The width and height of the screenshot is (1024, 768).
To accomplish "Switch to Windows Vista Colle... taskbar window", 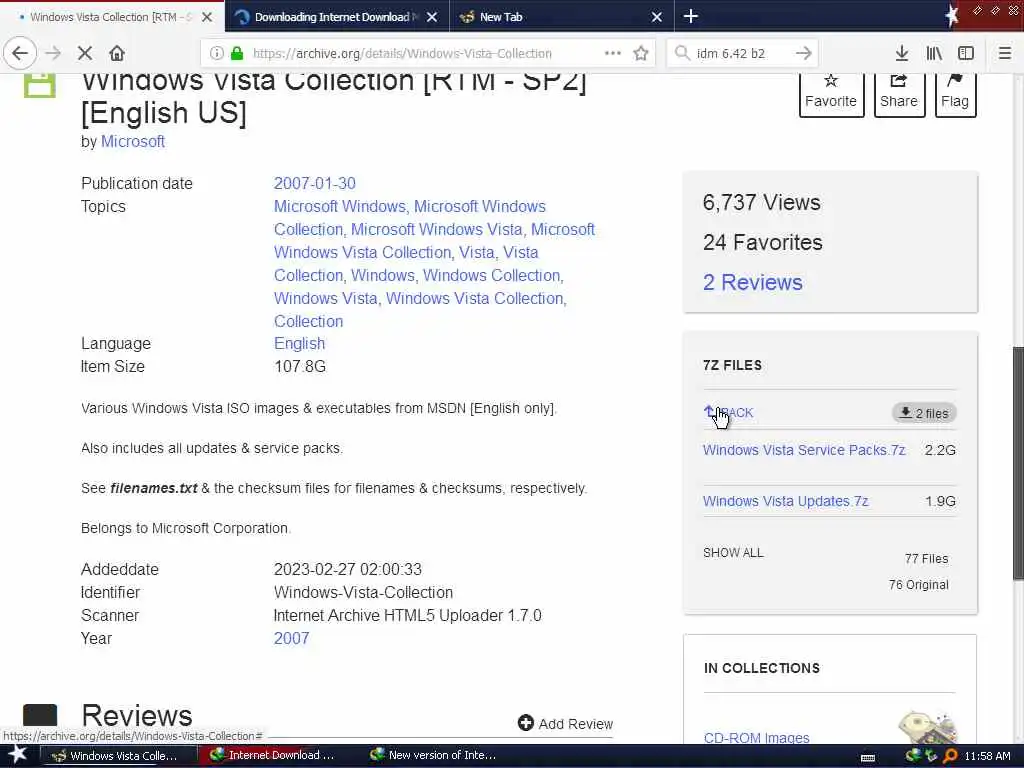I will (118, 756).
